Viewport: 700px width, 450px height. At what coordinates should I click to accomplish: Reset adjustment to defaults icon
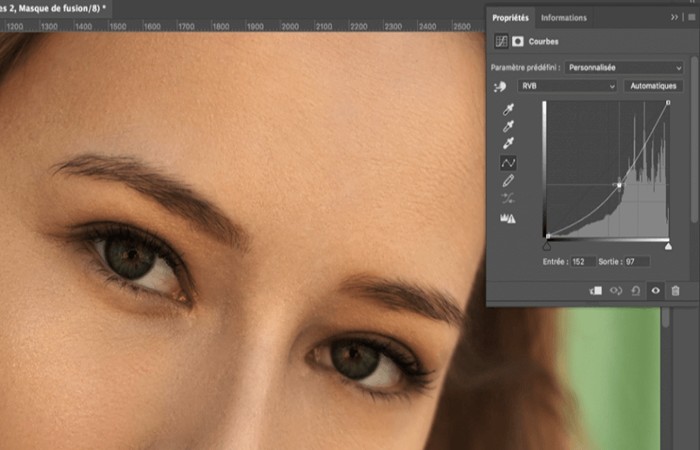(x=636, y=291)
